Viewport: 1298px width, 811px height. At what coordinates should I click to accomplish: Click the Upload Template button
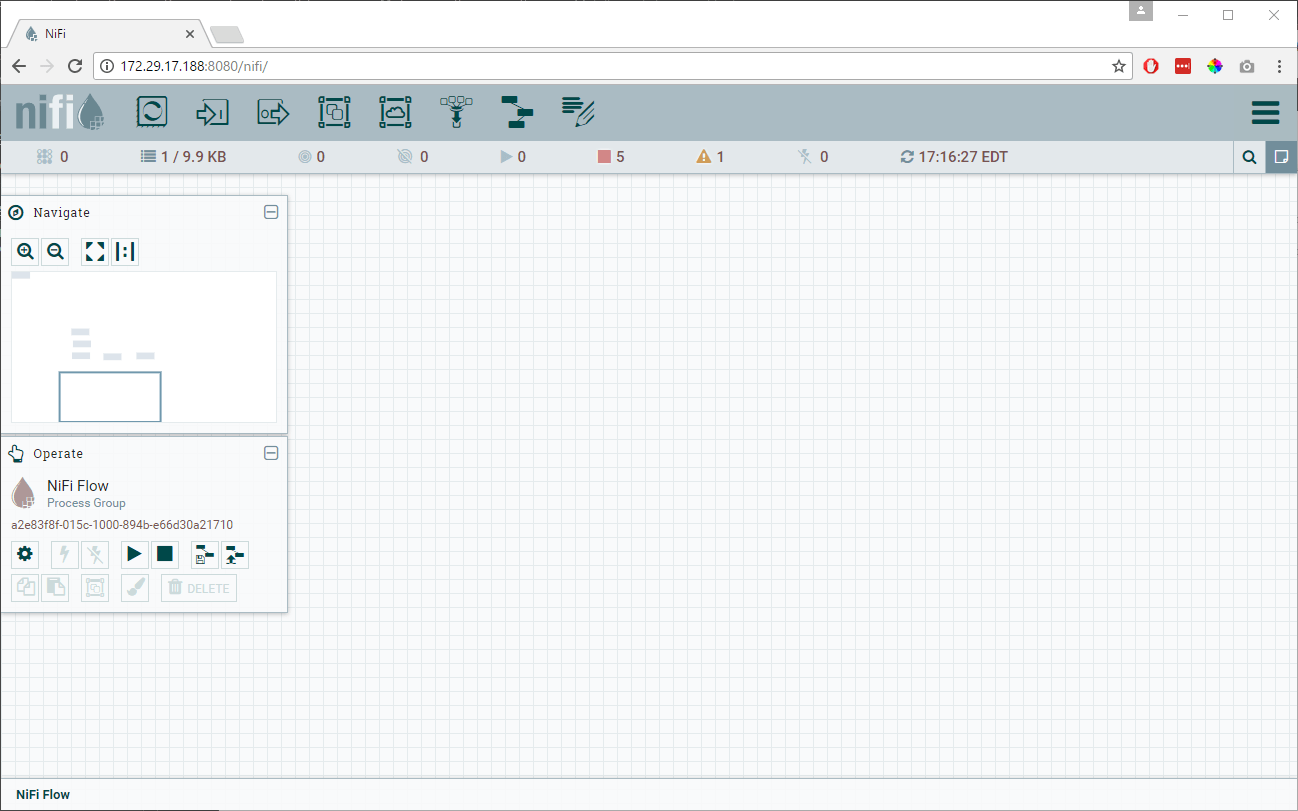tap(235, 554)
